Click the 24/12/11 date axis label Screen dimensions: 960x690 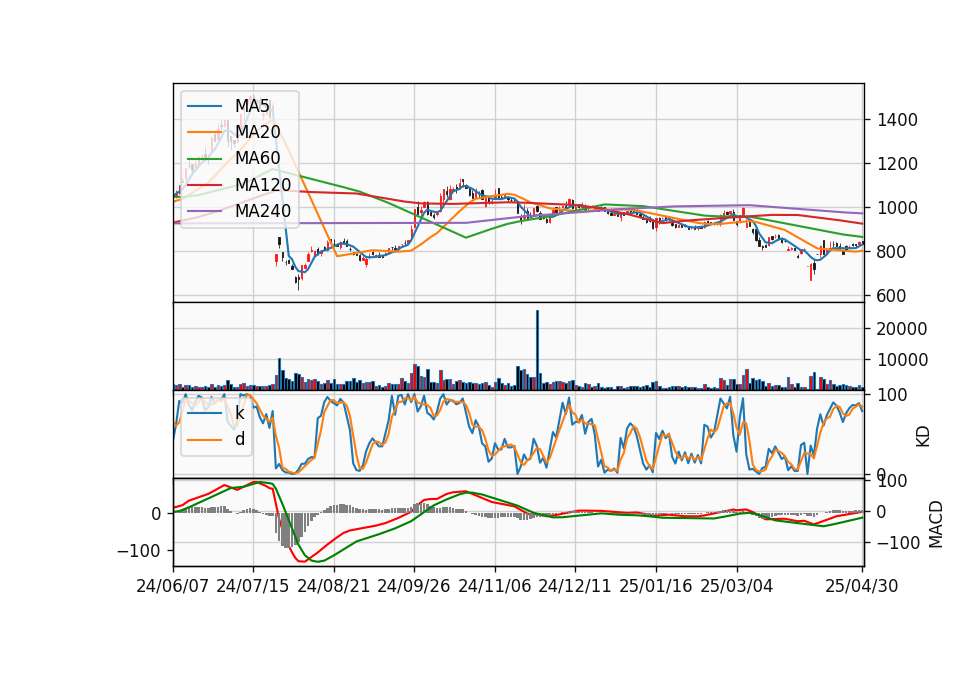575,586
